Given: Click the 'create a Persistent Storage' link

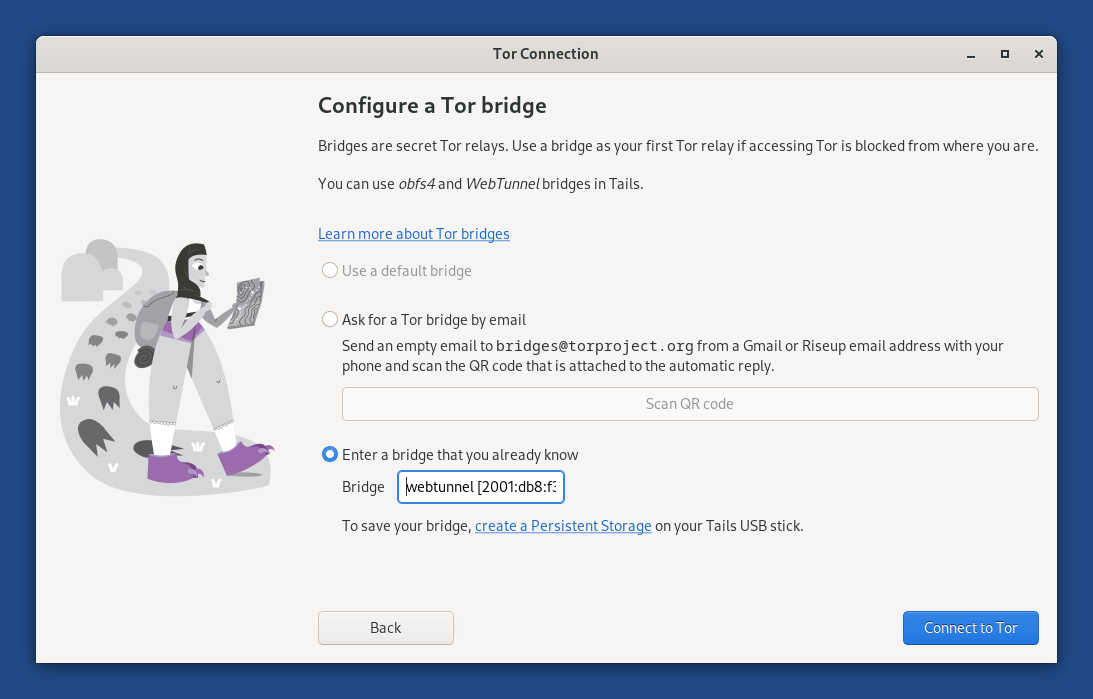Looking at the screenshot, I should 563,525.
